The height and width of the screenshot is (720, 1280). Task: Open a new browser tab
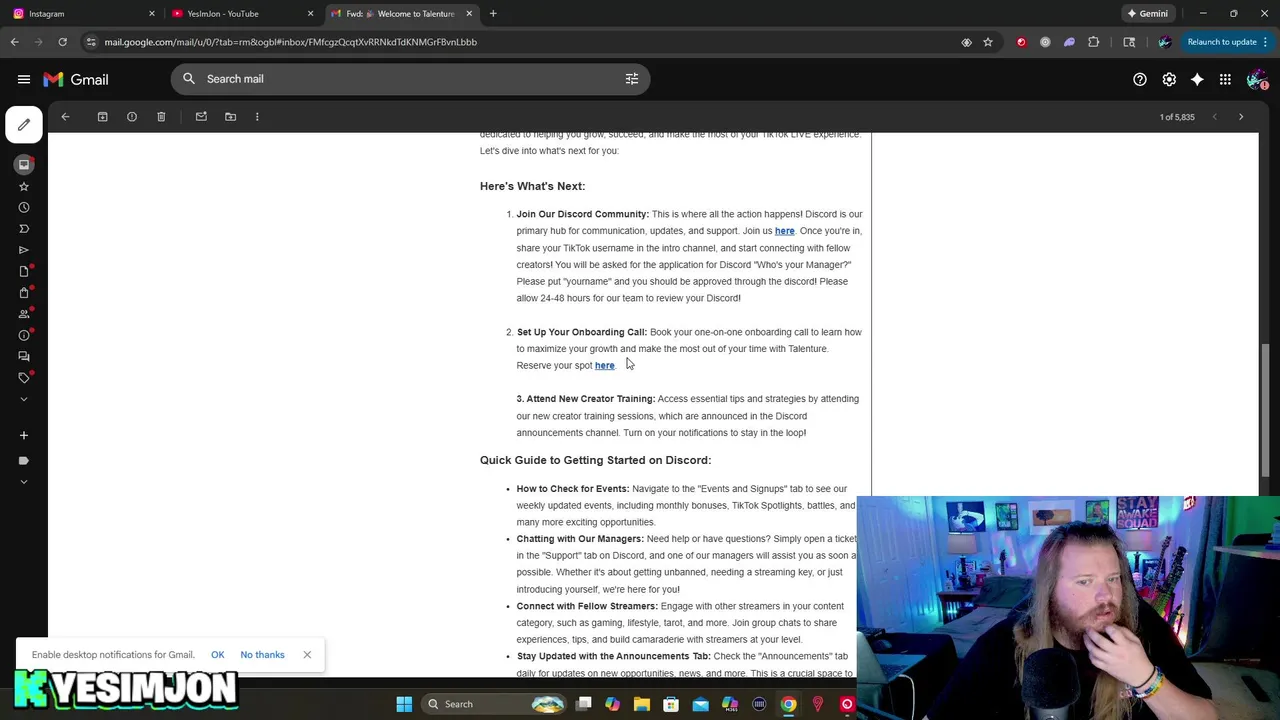click(493, 14)
